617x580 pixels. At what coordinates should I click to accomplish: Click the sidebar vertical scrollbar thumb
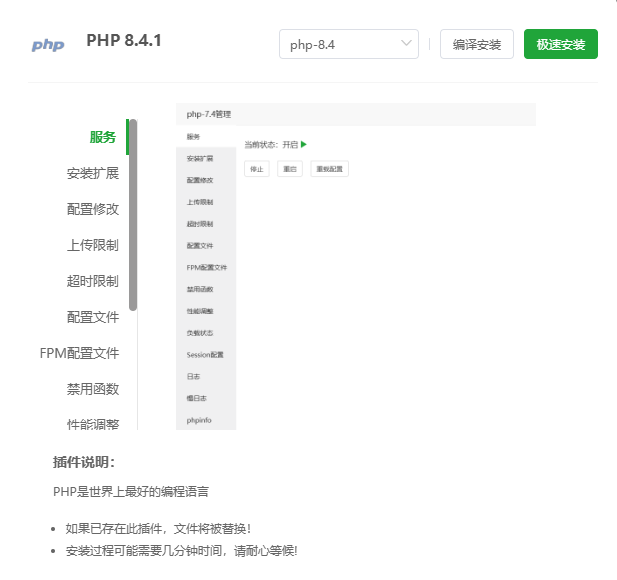coord(133,215)
